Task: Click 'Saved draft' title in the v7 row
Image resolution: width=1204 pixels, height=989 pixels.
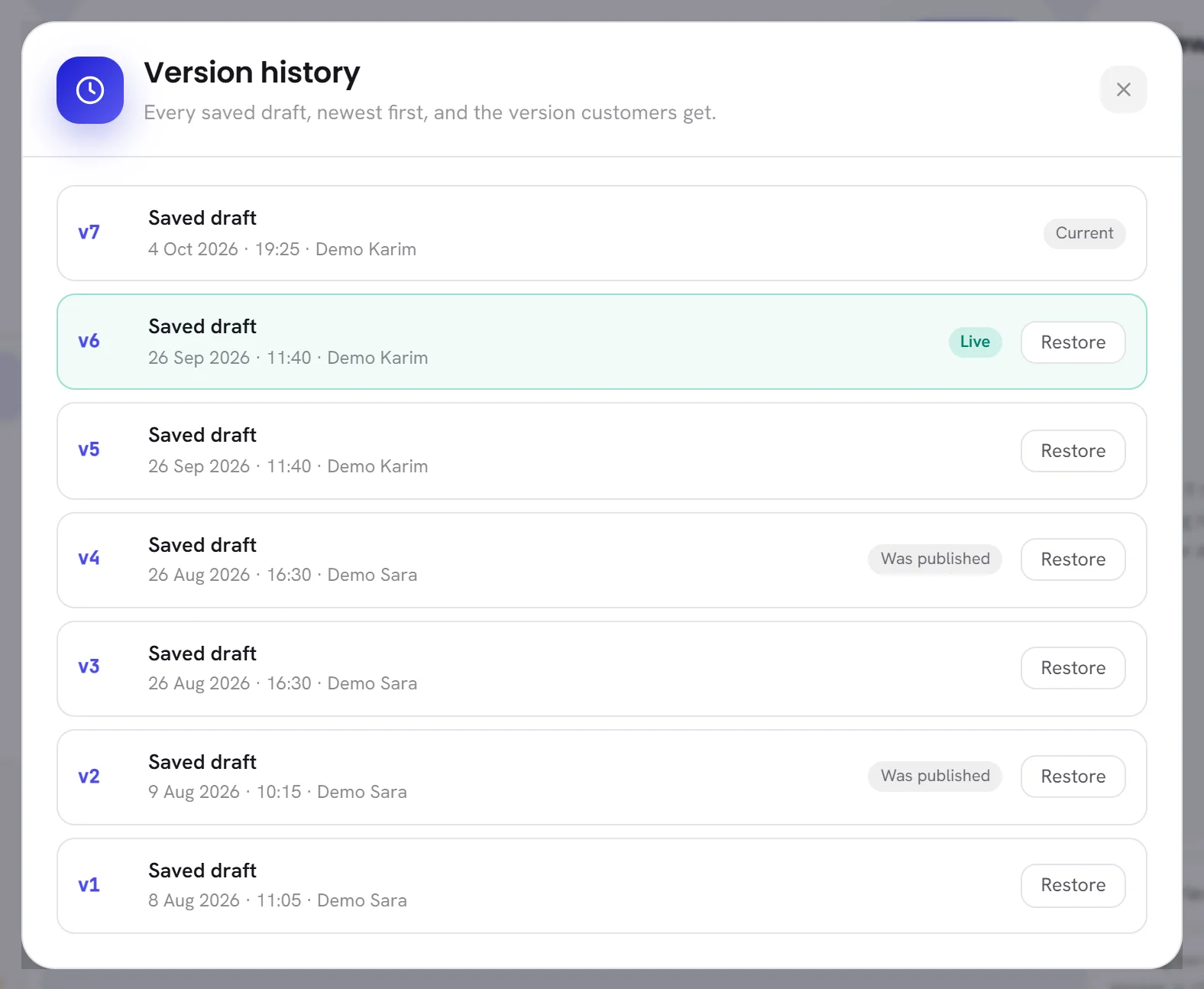Action: click(202, 218)
